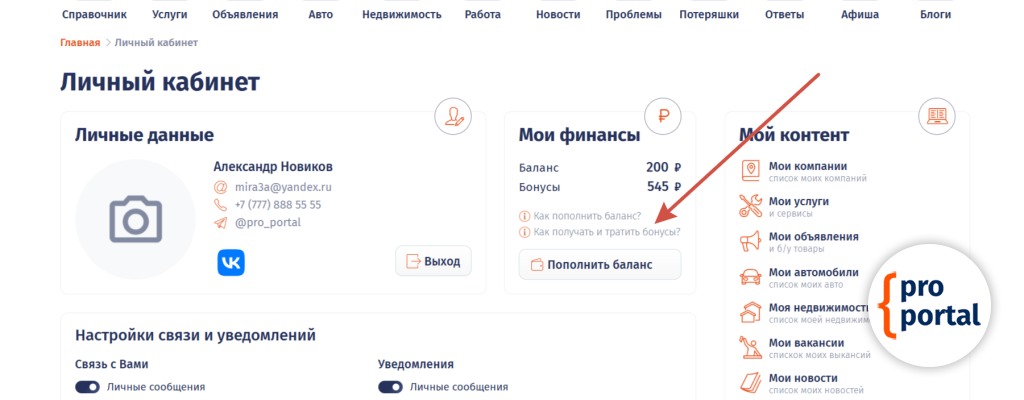Viewport: 1024px width, 400px height.
Task: Click the VK social network icon
Action: [231, 262]
